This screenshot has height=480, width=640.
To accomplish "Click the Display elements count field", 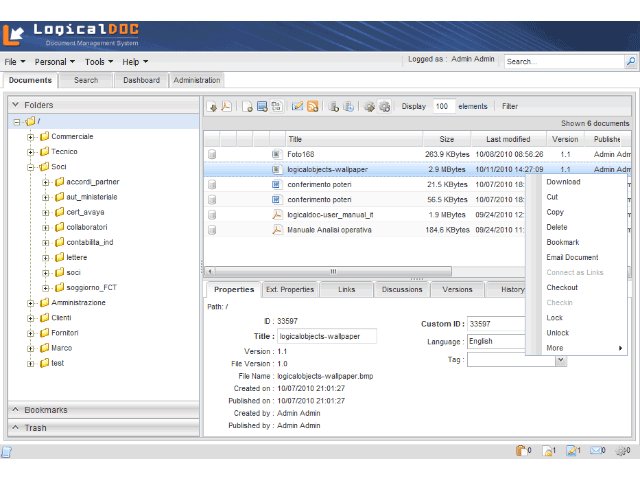I will point(442,106).
